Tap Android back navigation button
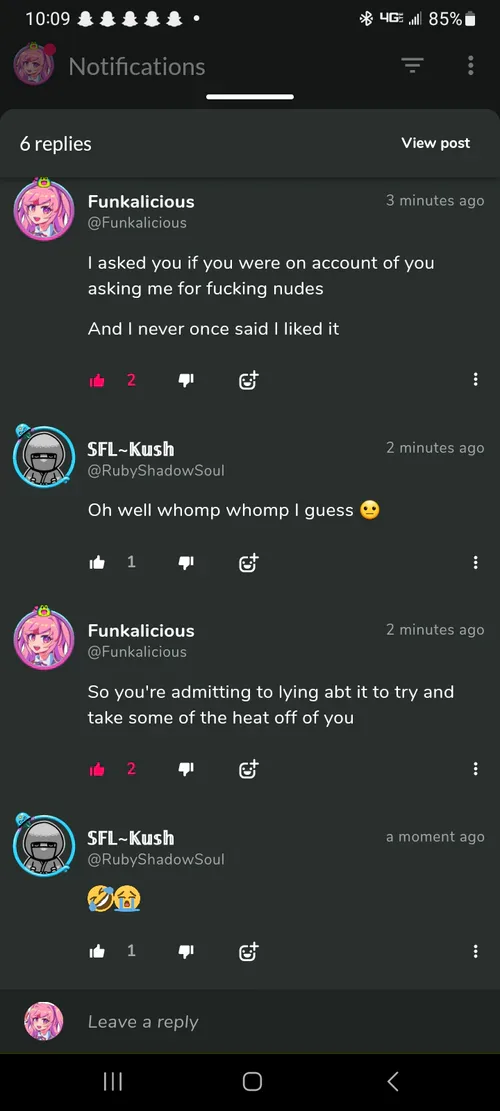This screenshot has height=1111, width=500. [393, 1081]
